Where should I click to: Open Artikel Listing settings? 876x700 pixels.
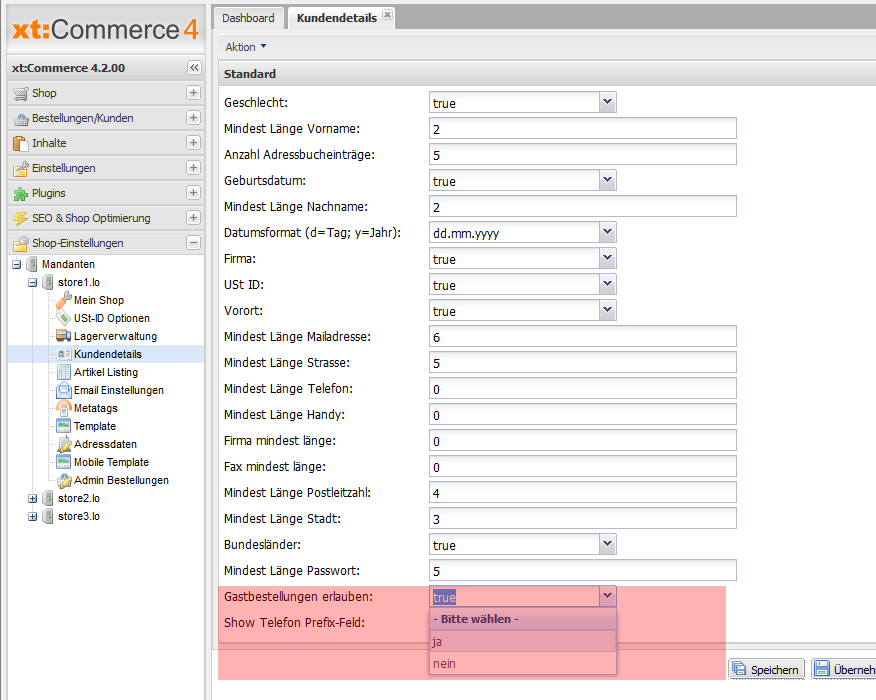tap(106, 372)
